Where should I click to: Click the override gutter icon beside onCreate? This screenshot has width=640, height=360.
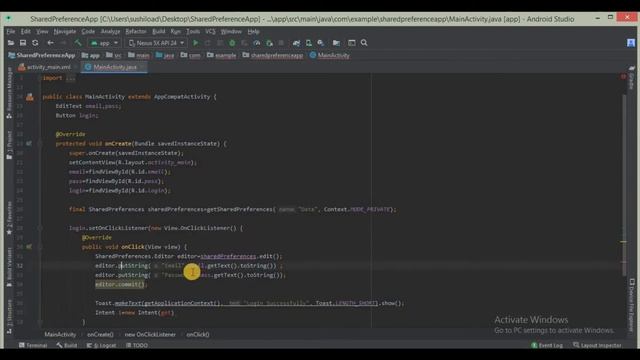29,144
